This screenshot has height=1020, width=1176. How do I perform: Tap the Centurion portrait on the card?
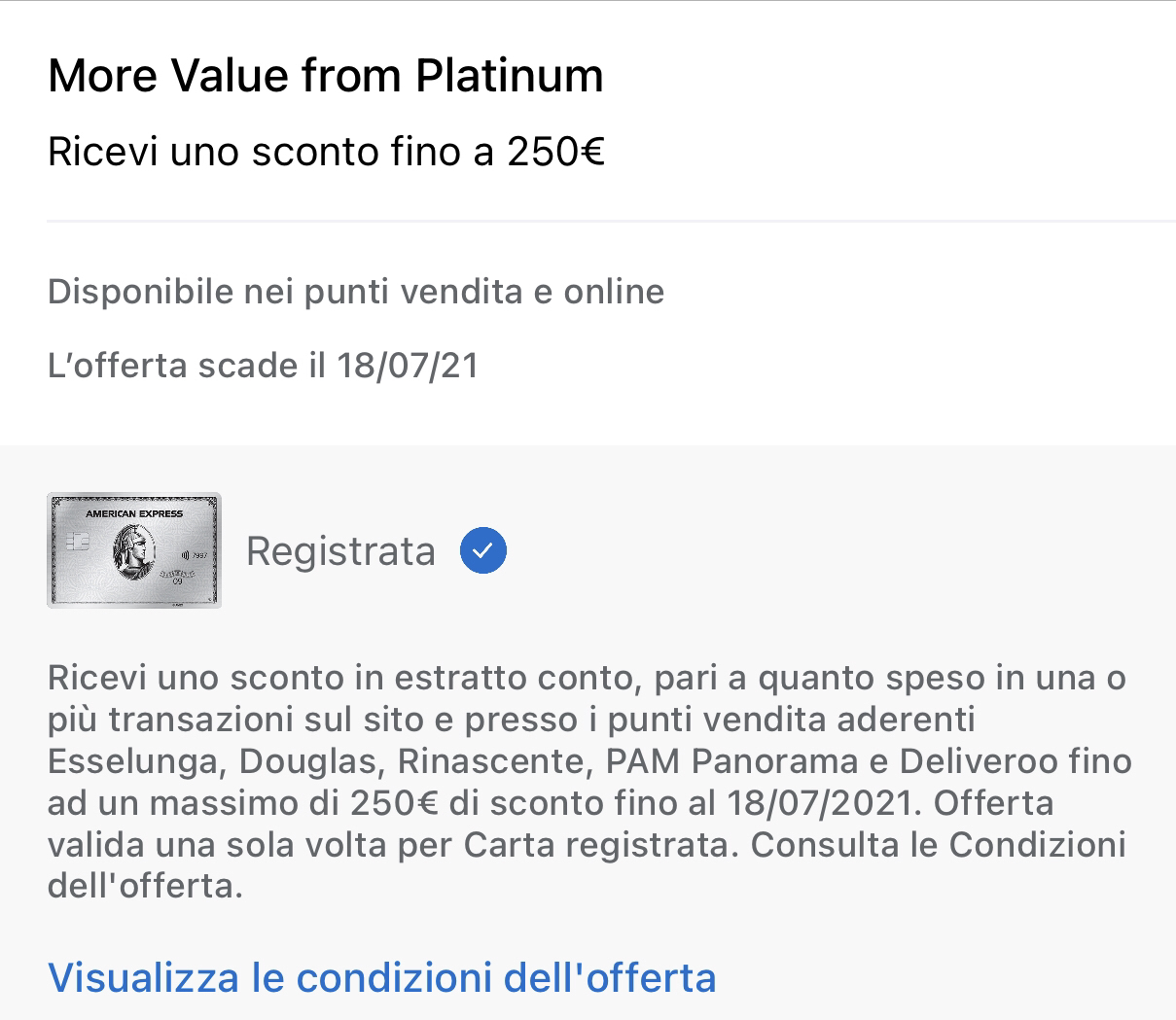coord(134,552)
